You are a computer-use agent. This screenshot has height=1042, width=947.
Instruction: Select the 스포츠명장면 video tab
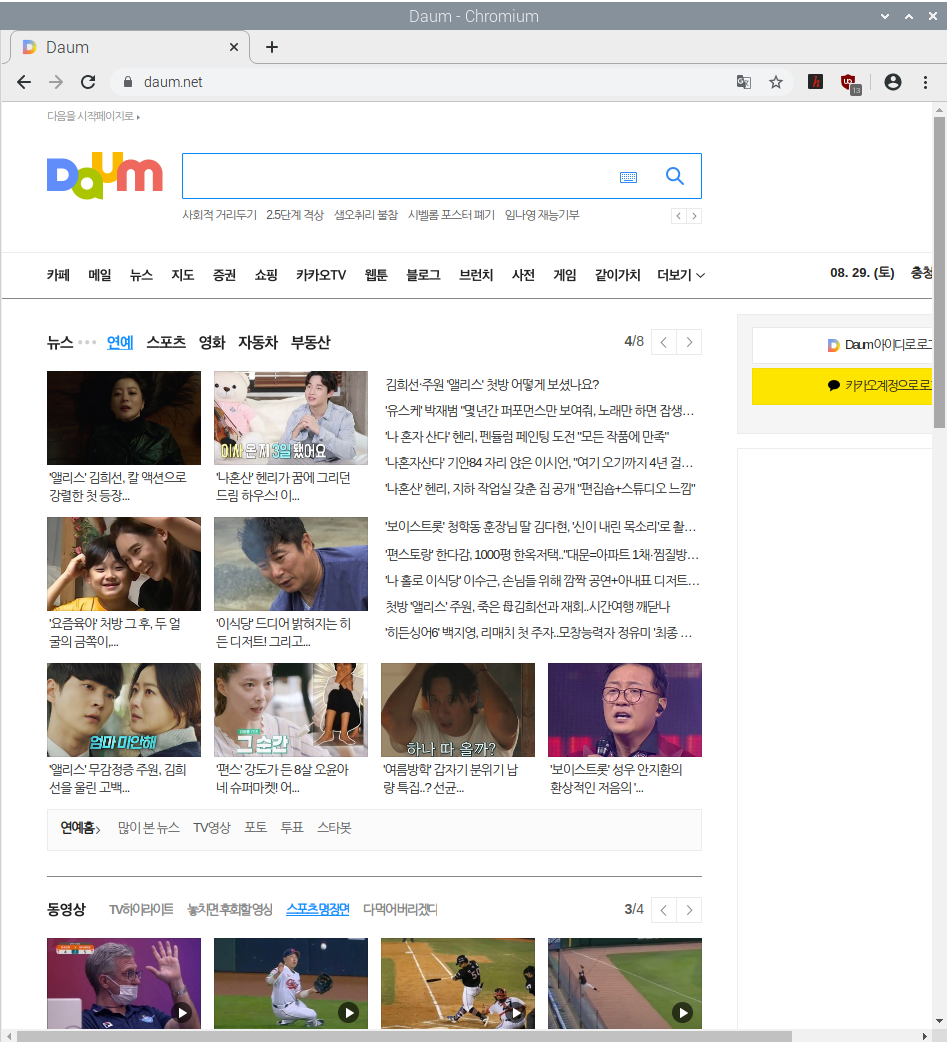(318, 909)
